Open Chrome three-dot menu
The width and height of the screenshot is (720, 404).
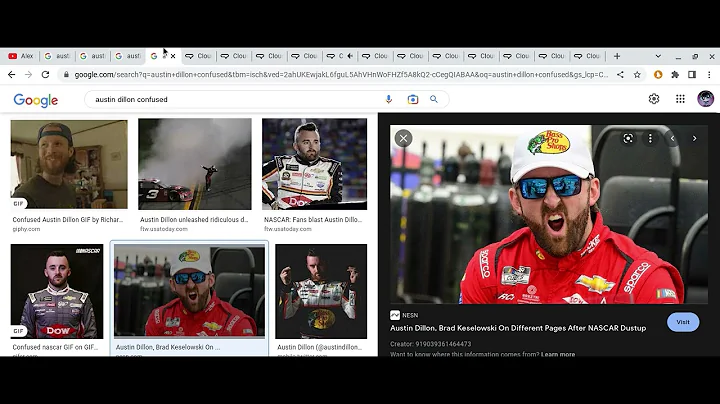click(x=709, y=74)
